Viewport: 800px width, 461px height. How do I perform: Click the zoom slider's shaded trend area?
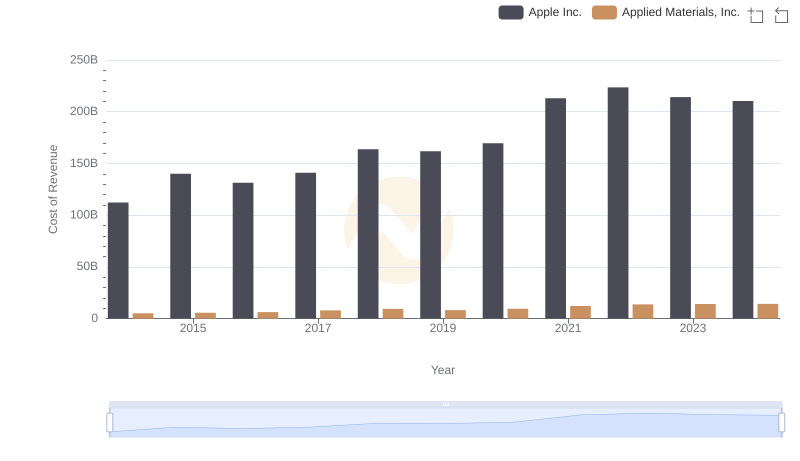click(x=445, y=425)
